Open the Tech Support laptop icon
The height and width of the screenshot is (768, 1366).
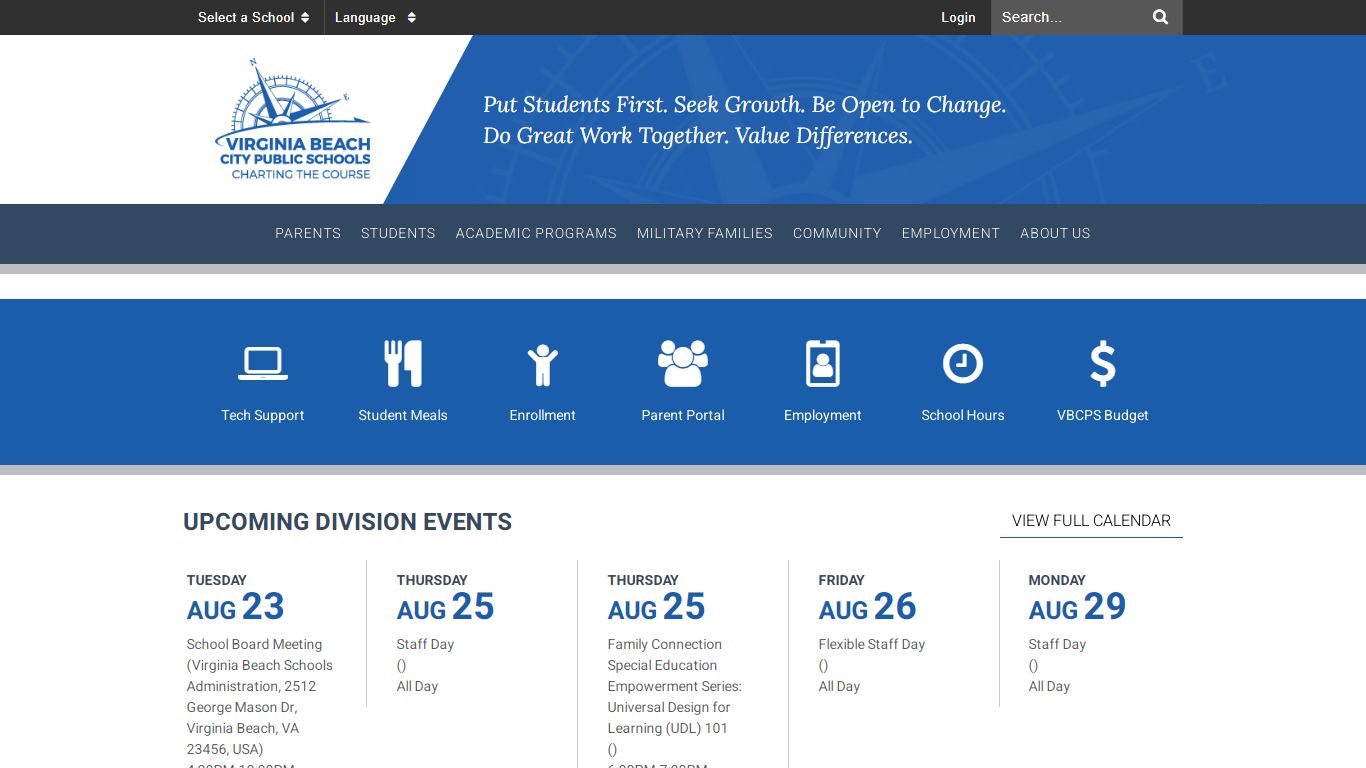coord(263,364)
